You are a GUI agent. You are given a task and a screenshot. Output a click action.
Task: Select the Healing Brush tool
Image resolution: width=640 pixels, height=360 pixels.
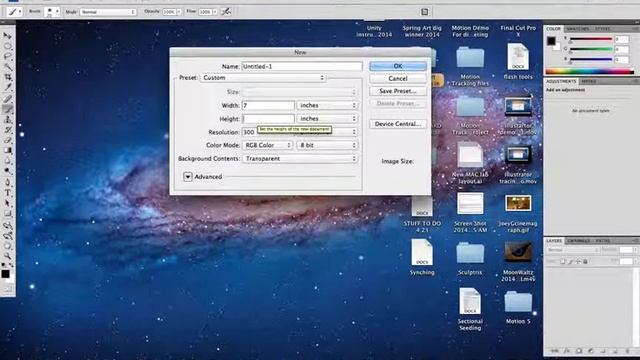7,99
